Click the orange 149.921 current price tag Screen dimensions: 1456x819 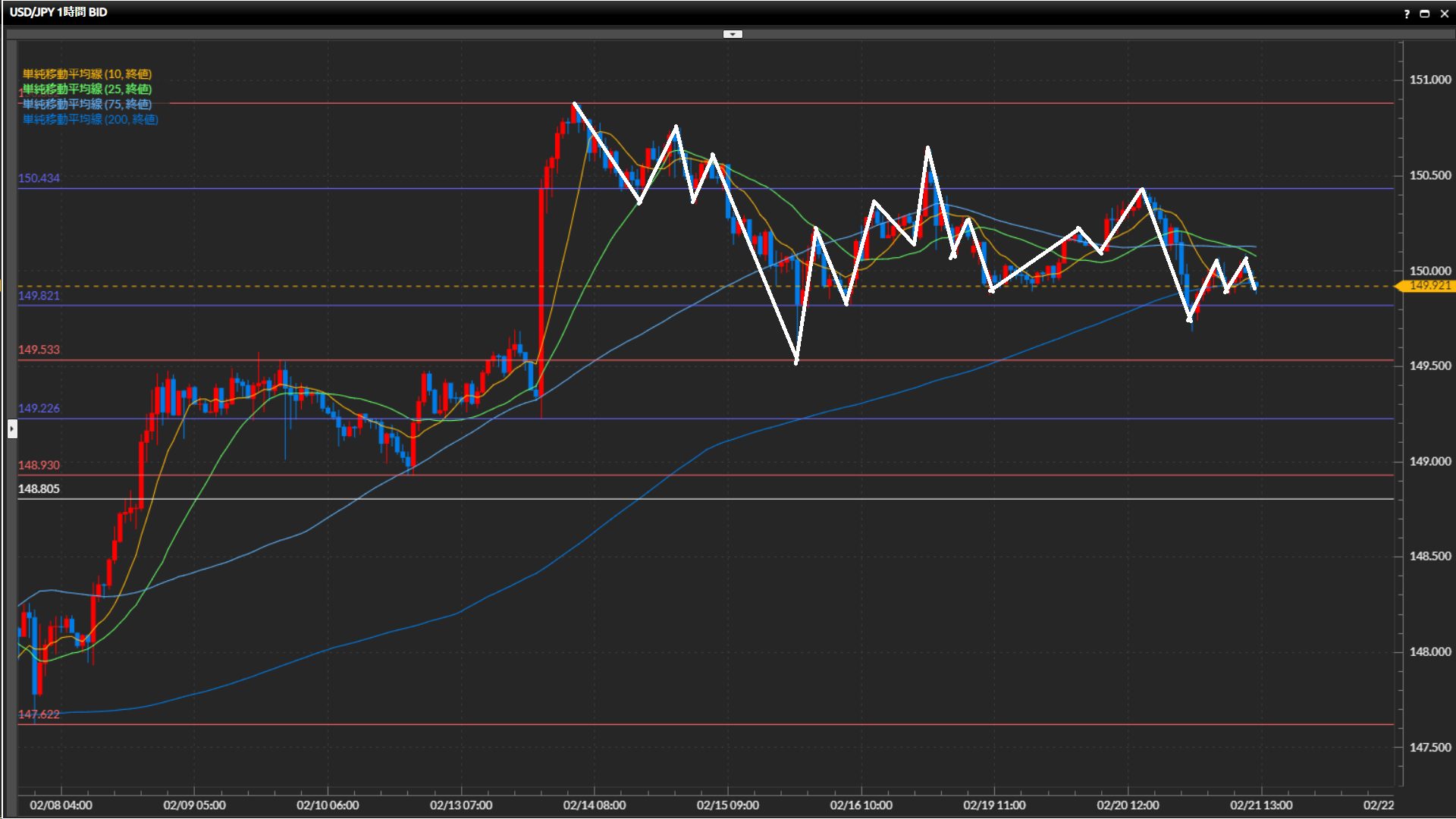1429,286
